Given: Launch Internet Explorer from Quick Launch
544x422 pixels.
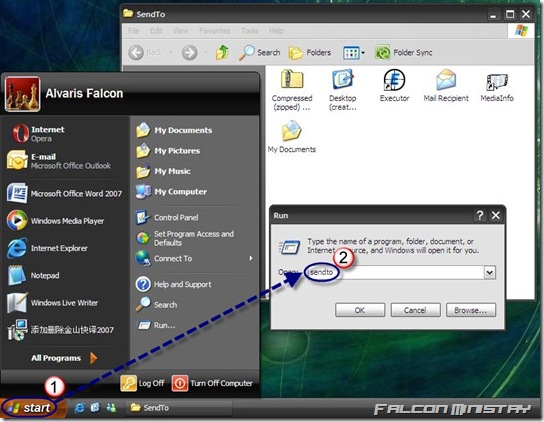Looking at the screenshot, I should pyautogui.click(x=79, y=408).
